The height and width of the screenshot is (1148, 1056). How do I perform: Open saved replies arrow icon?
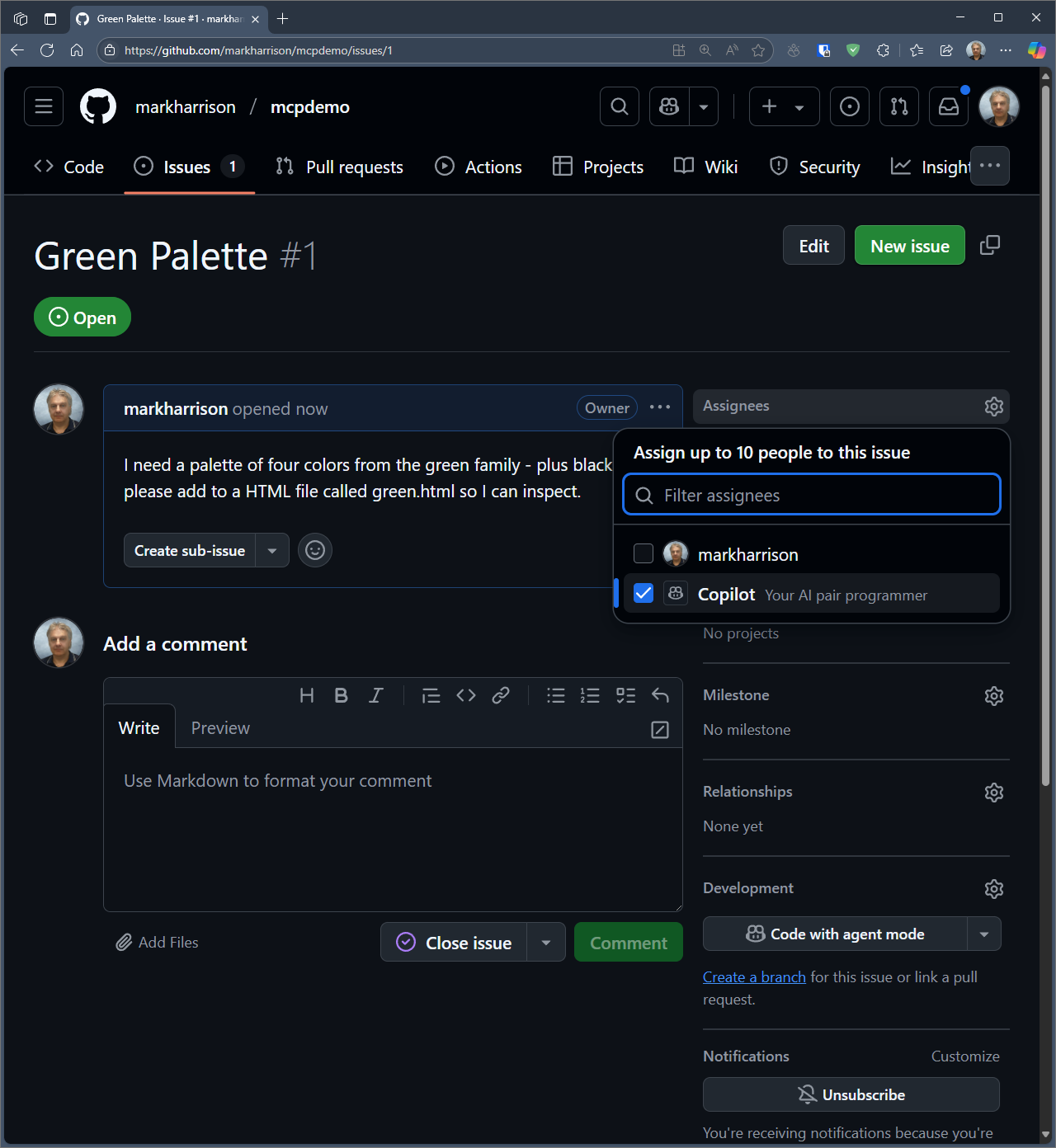(x=660, y=695)
